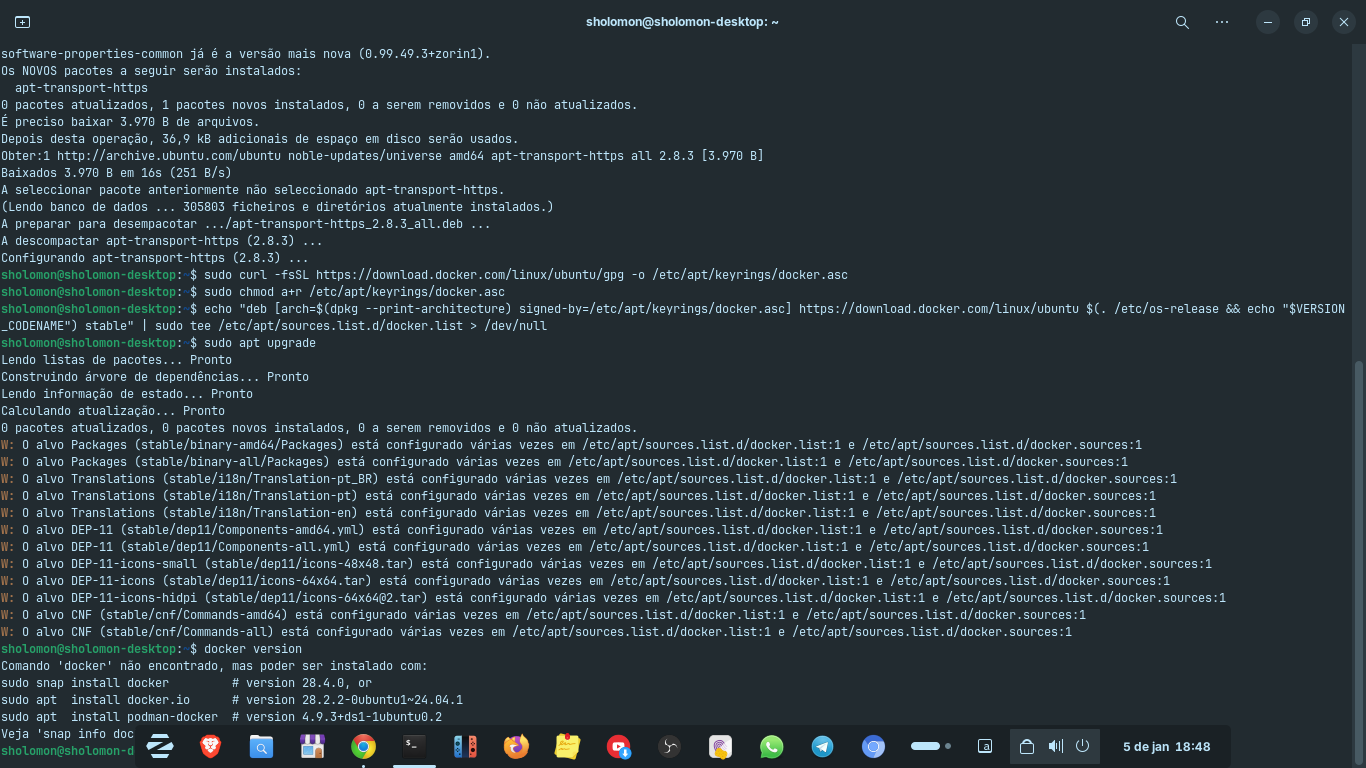
Task: Open the power menu in system tray
Action: click(1082, 746)
